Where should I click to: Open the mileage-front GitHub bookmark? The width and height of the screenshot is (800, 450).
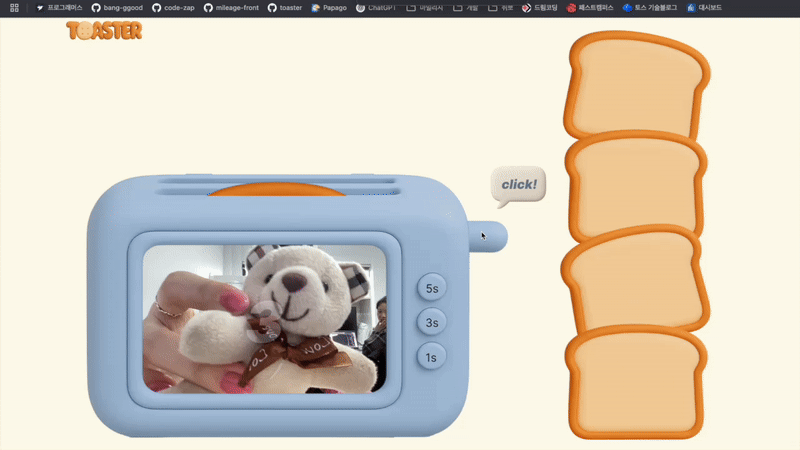click(232, 8)
